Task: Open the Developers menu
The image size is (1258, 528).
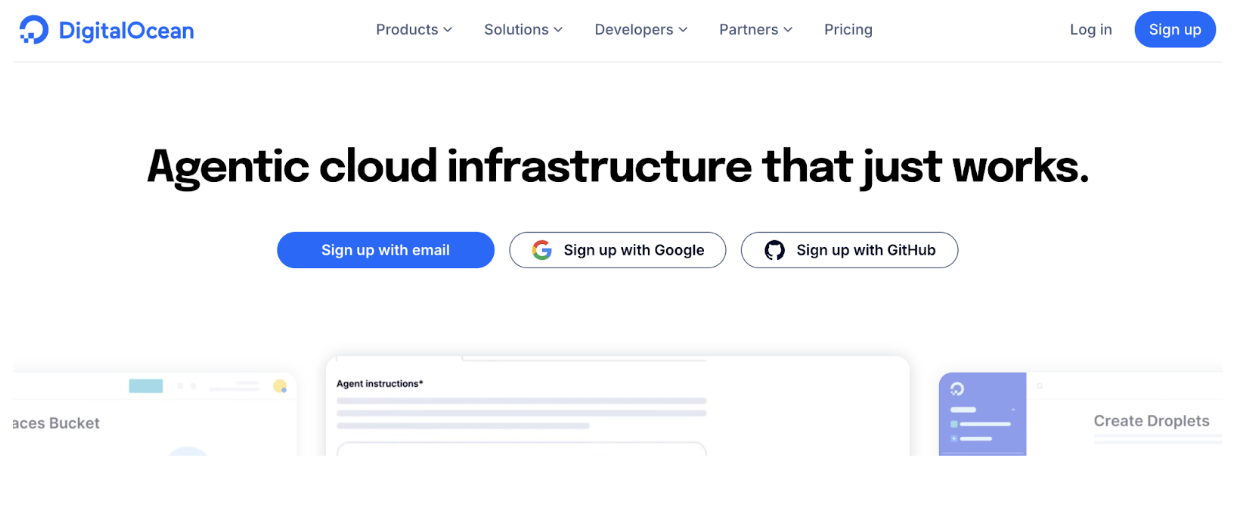Action: coord(641,30)
